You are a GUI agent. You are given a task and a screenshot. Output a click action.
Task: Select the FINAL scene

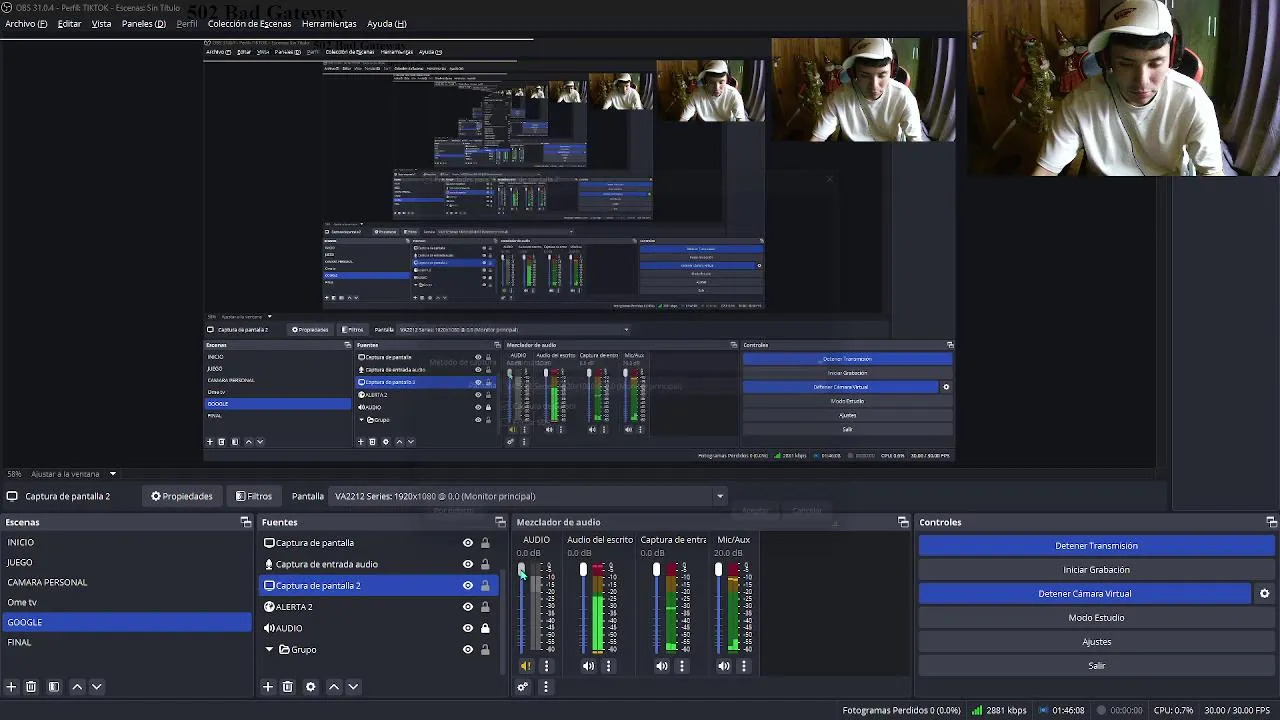126,642
